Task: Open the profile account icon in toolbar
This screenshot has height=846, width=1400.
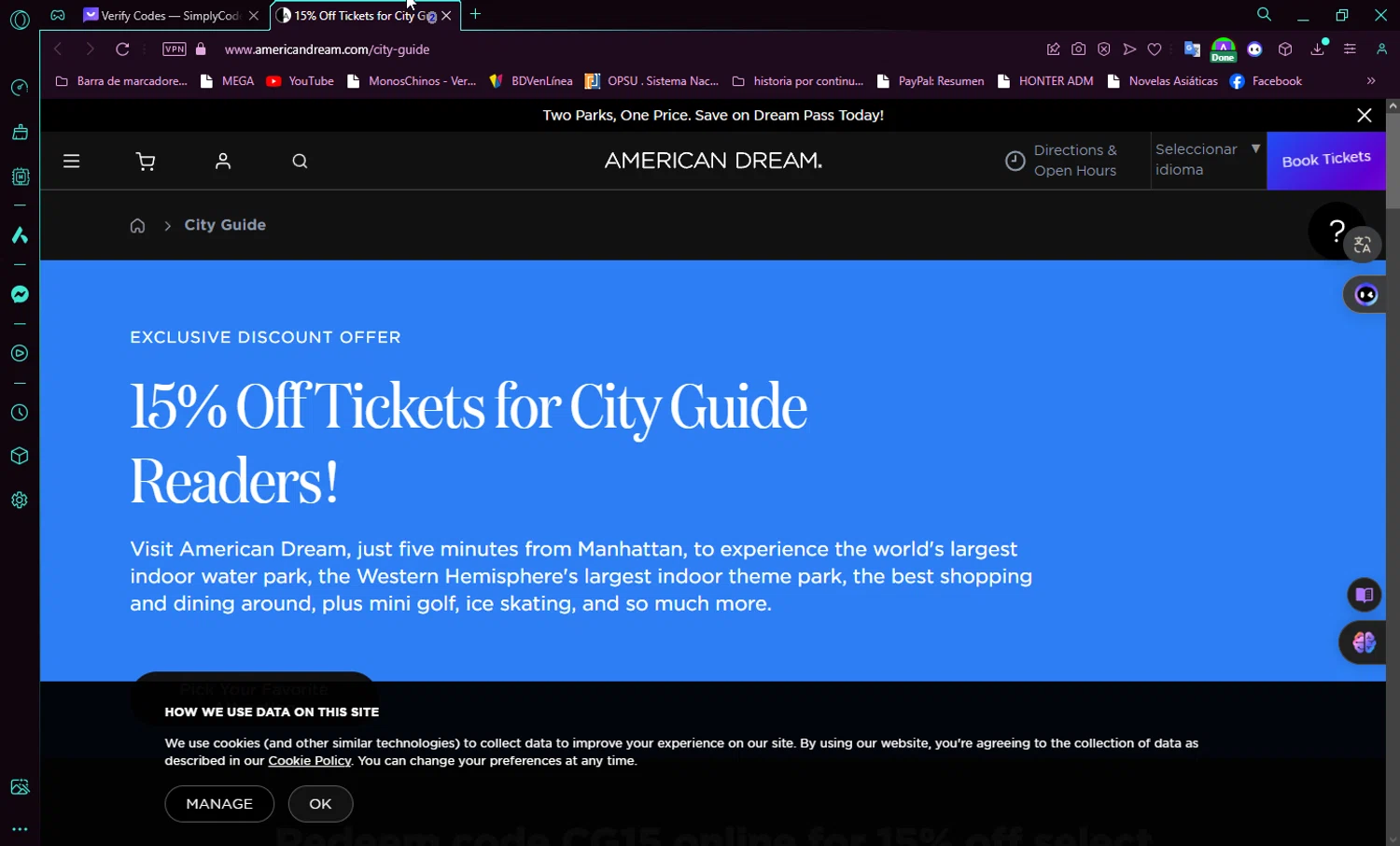Action: (x=1382, y=49)
